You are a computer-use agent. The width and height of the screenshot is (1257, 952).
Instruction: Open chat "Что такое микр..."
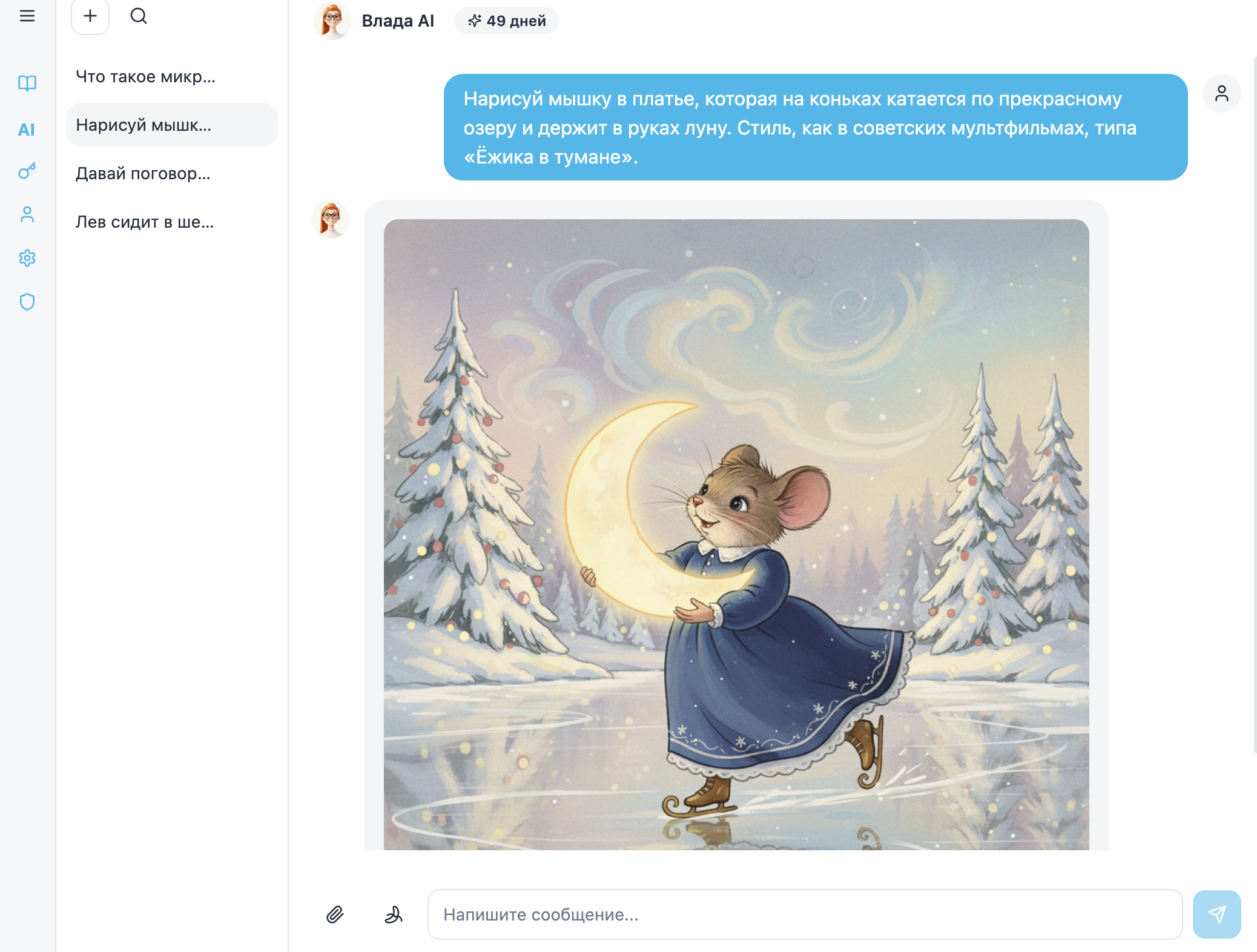pyautogui.click(x=145, y=77)
